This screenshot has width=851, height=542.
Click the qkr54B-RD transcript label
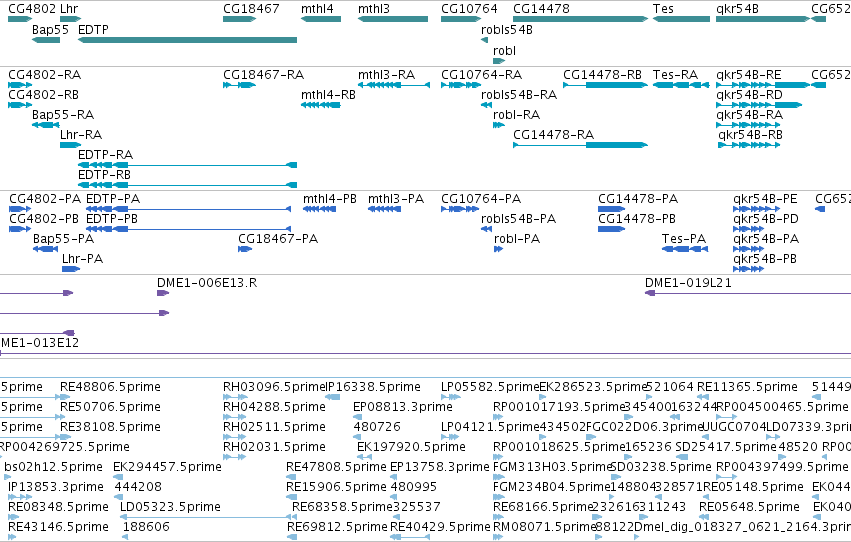tap(749, 94)
